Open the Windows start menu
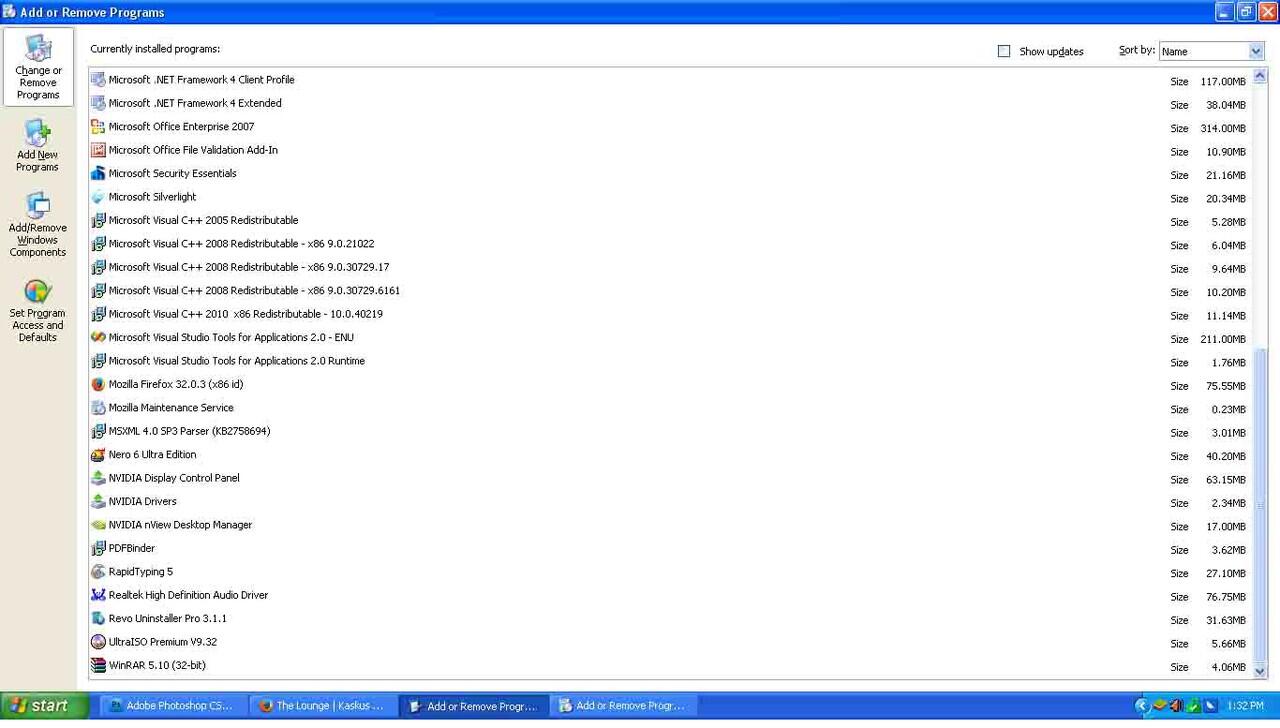The image size is (1280, 728). coord(44,706)
